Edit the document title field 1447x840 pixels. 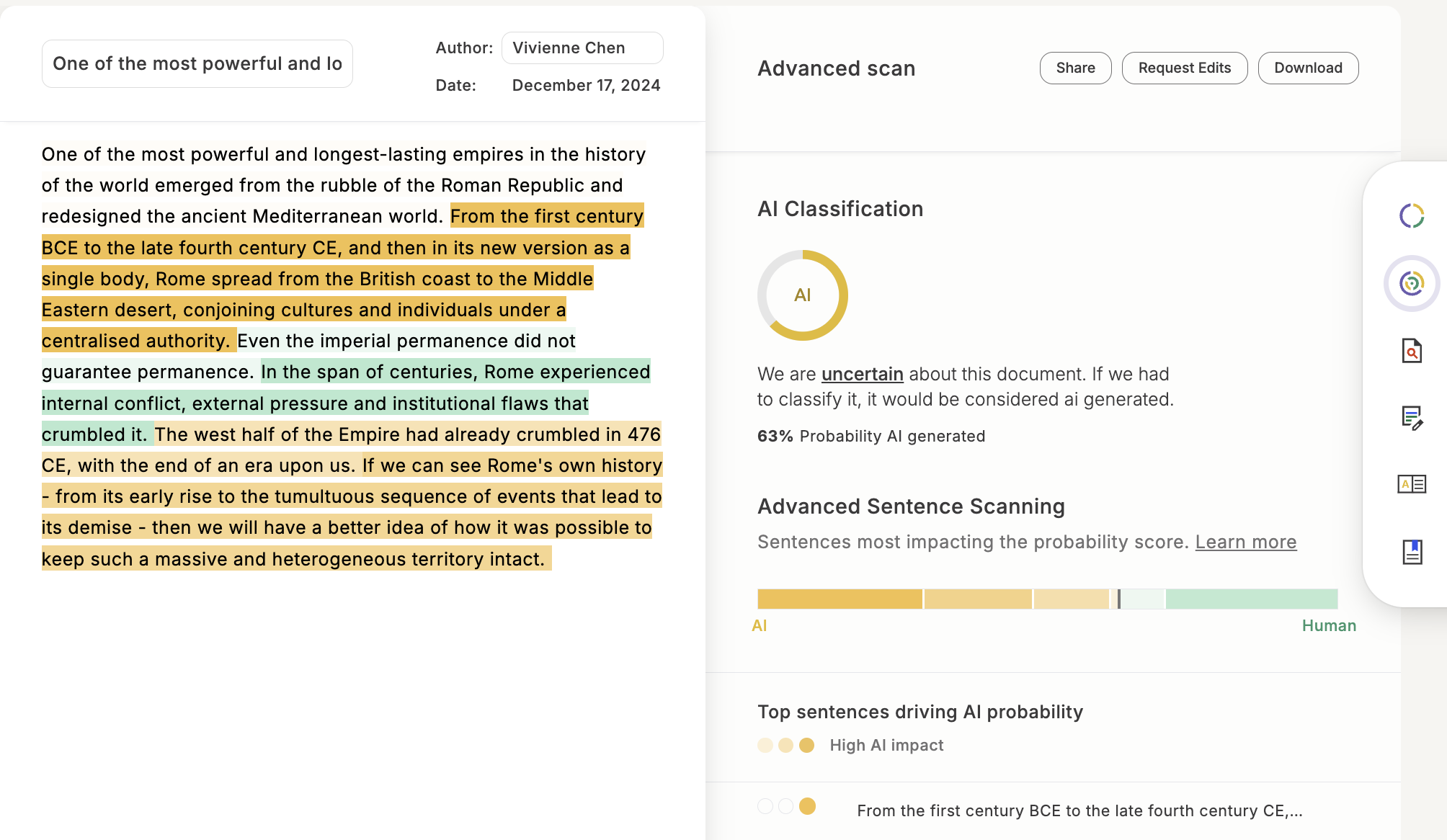(x=197, y=63)
